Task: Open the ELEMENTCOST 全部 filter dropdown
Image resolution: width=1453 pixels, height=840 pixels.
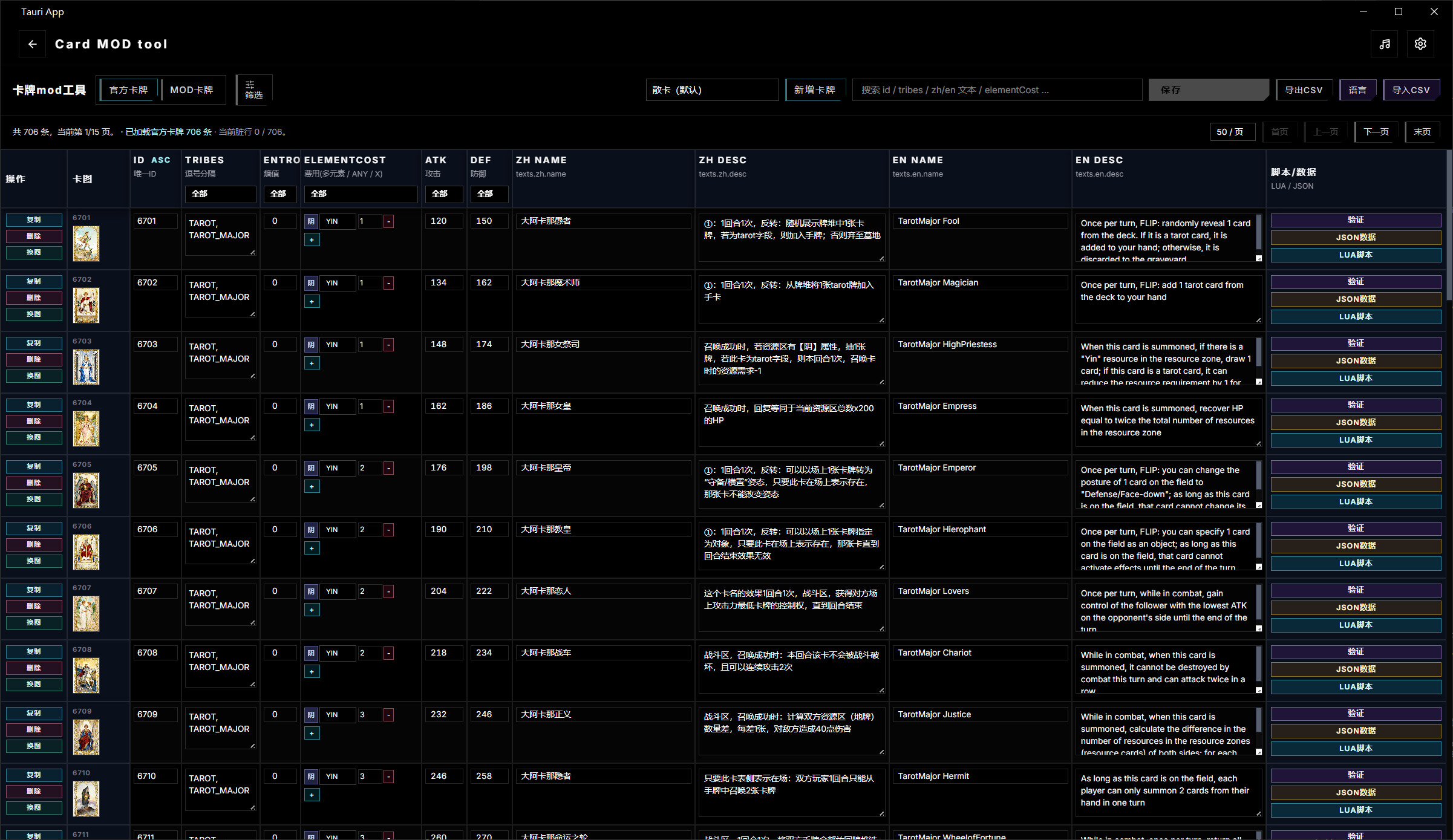Action: point(361,194)
